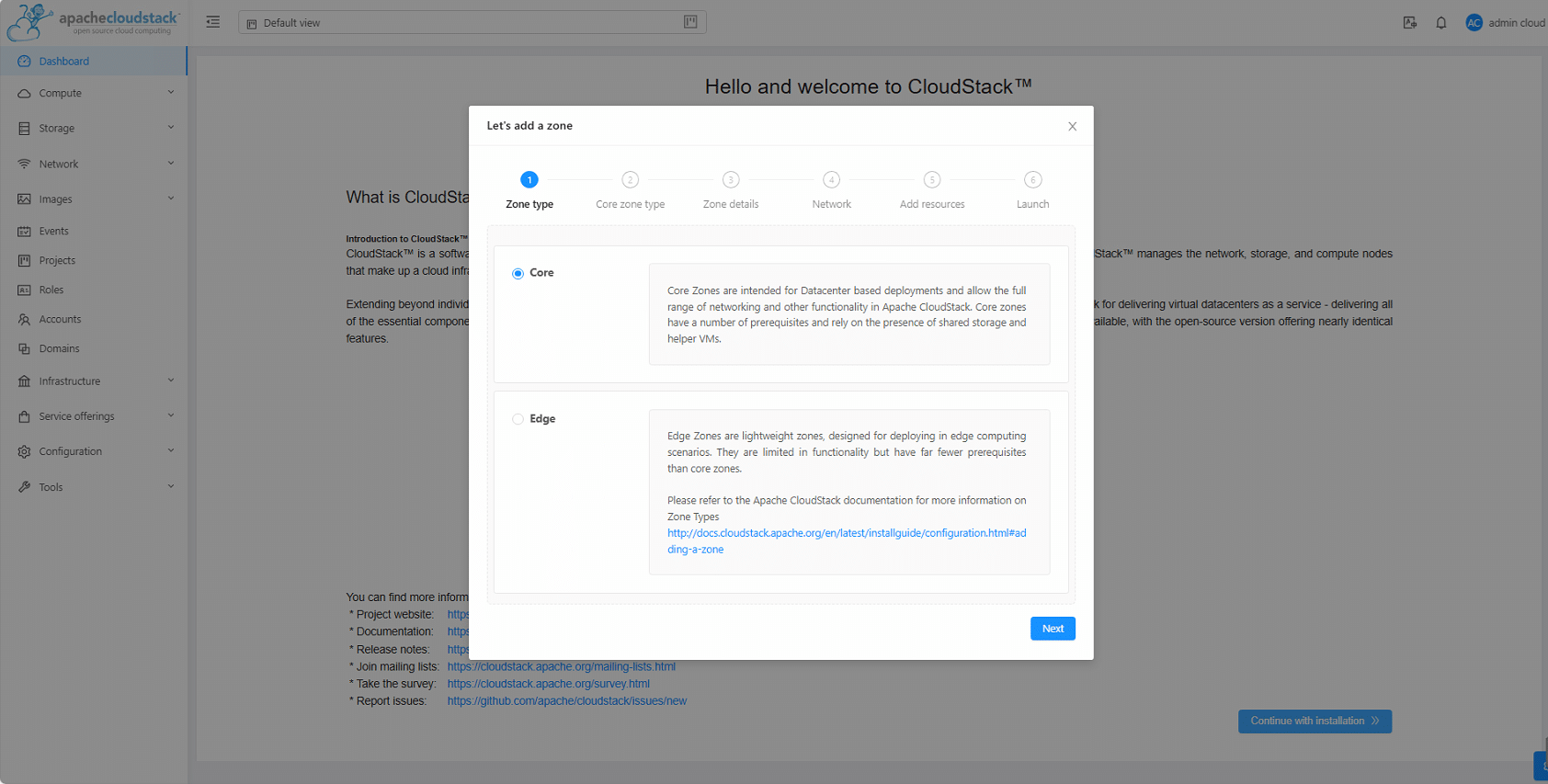Image resolution: width=1548 pixels, height=784 pixels.
Task: Click the Network wifi icon
Action: (24, 165)
